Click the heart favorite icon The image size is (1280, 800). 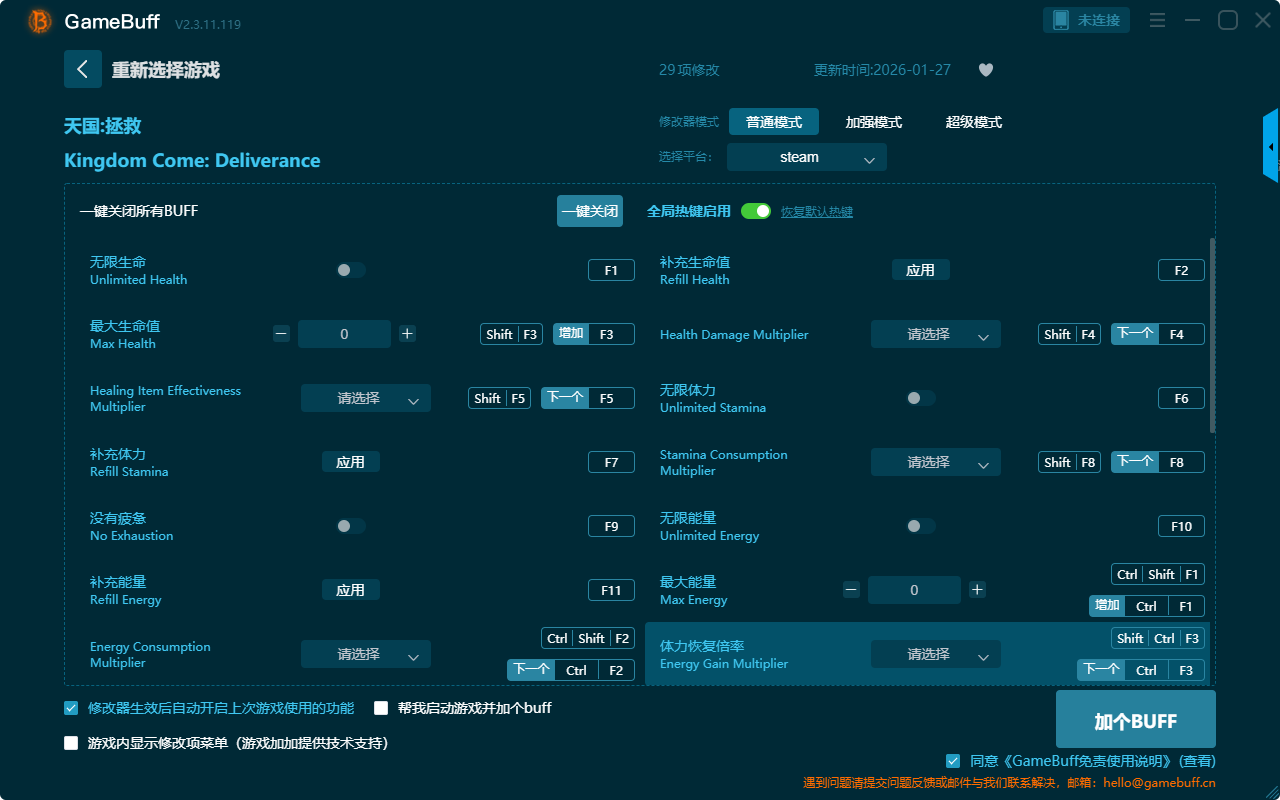[x=985, y=70]
